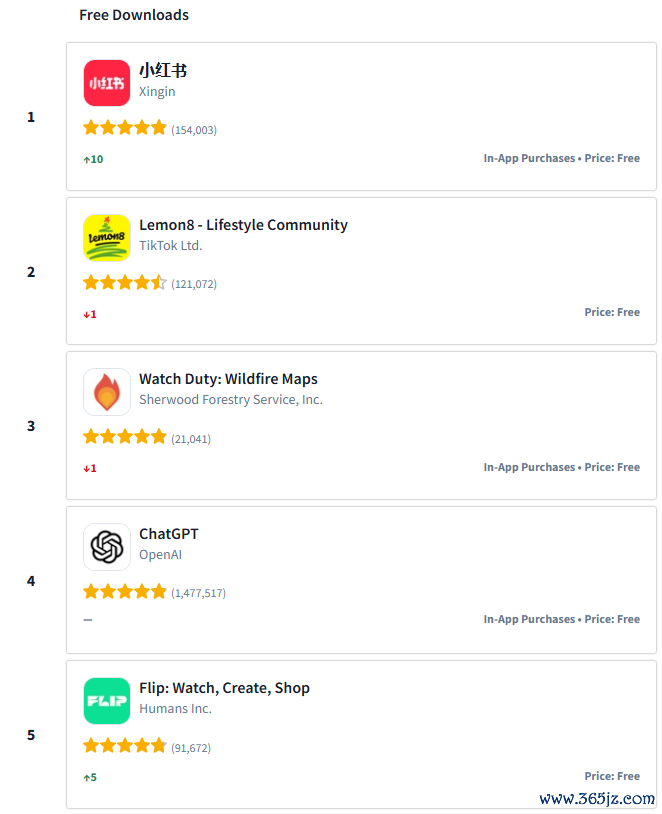The height and width of the screenshot is (814, 662).
Task: Click Sherwood Forestry Service, Inc. publisher
Action: tap(231, 400)
